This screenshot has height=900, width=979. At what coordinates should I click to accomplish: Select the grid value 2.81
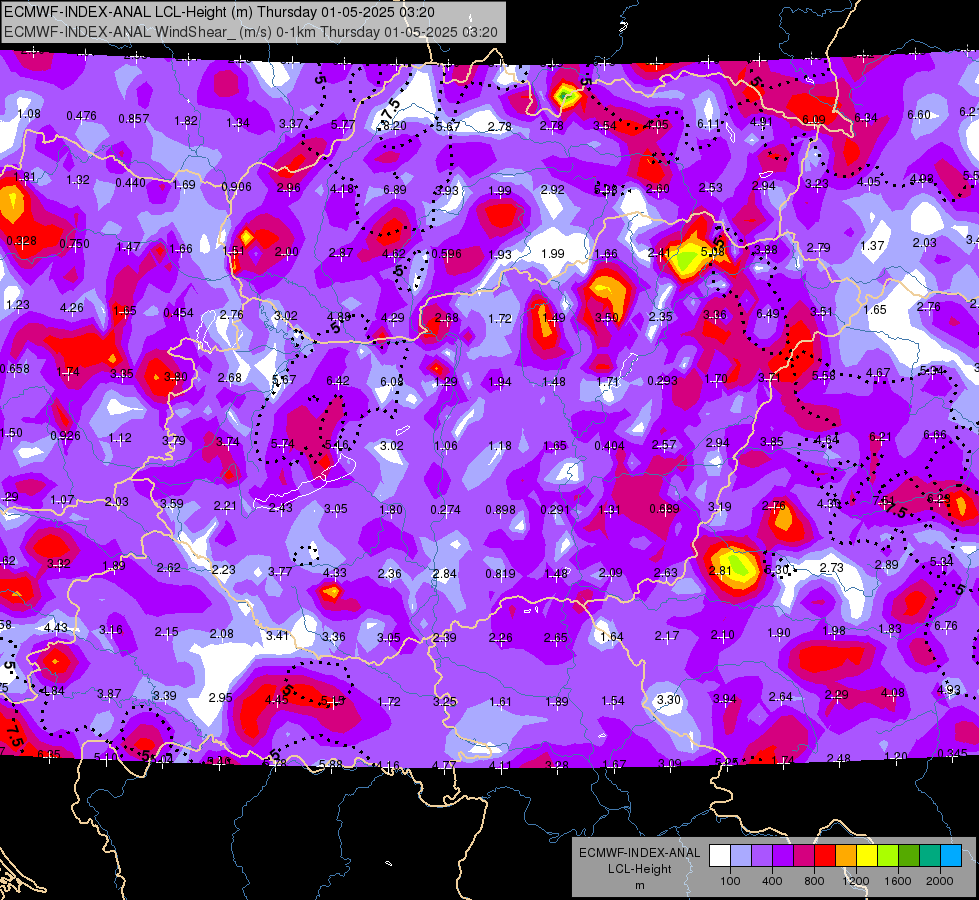720,570
